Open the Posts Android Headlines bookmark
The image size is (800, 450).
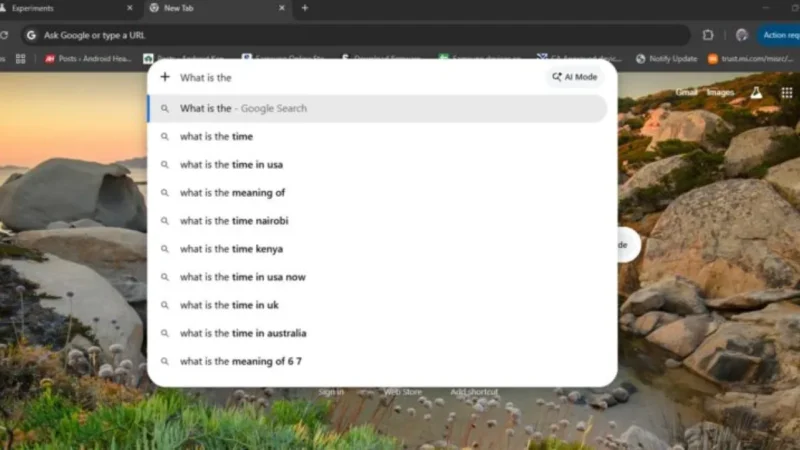[x=88, y=59]
